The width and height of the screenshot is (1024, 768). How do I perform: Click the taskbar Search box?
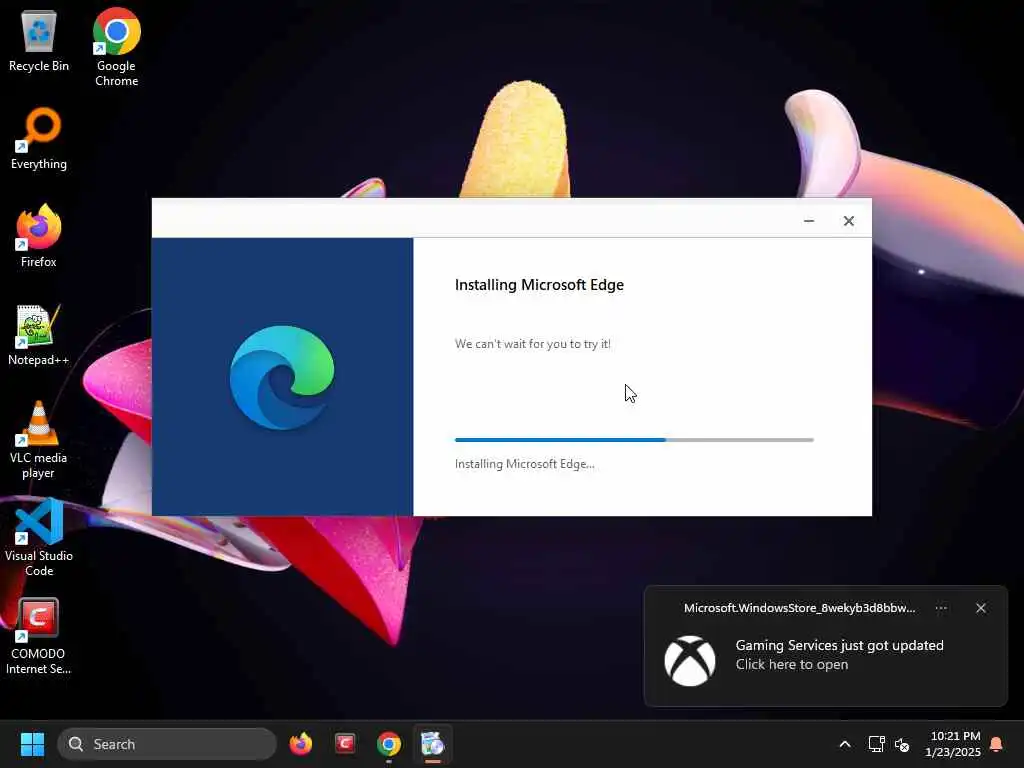[167, 744]
